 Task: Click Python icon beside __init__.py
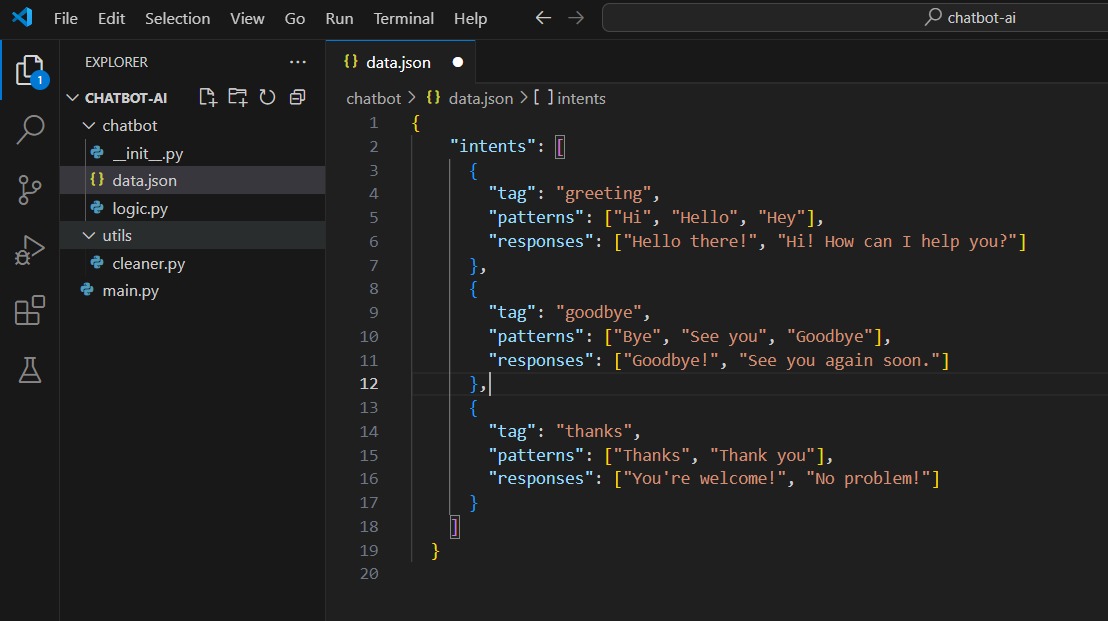[98, 153]
